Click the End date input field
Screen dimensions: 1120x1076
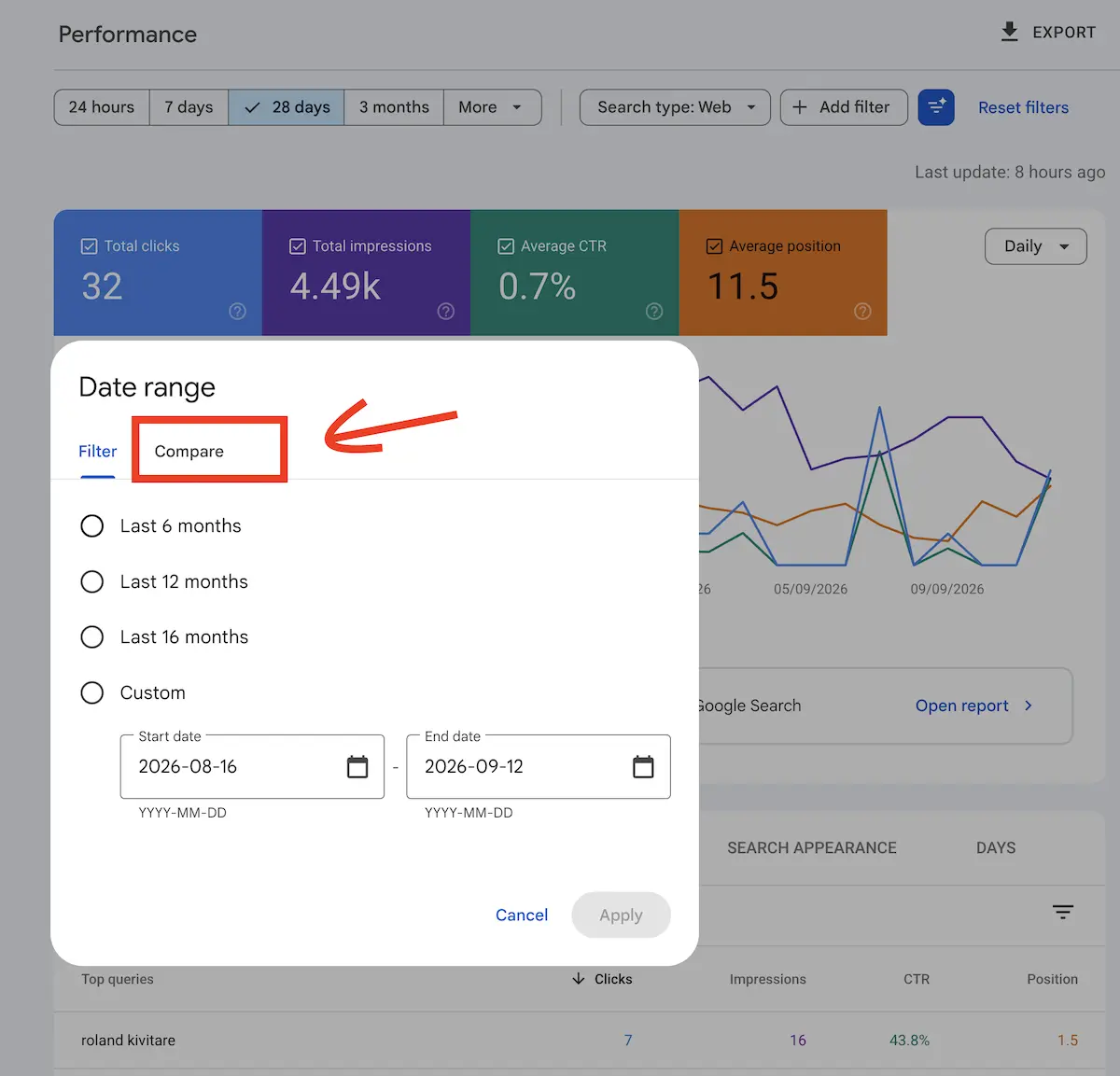point(539,767)
